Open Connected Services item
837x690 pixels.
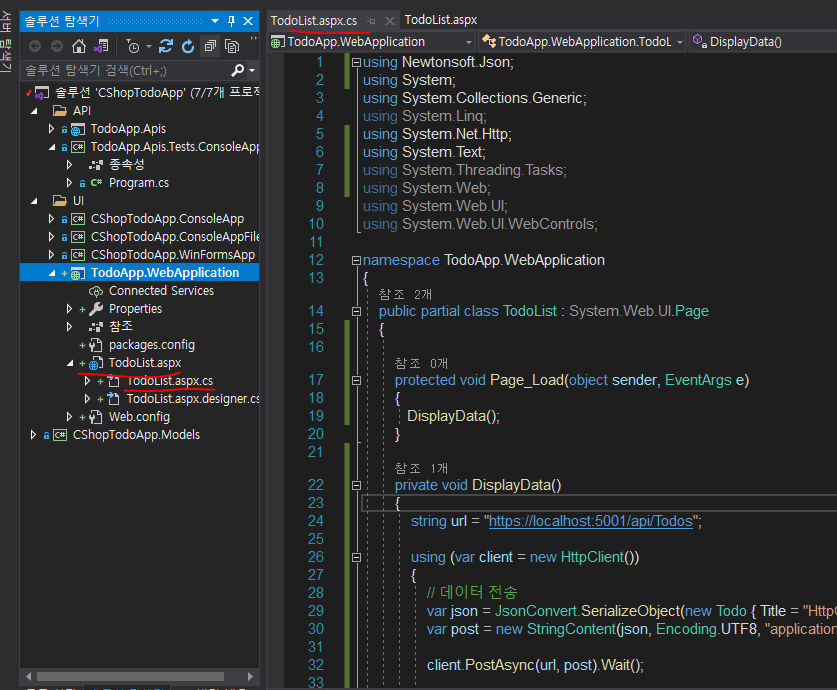pos(161,291)
